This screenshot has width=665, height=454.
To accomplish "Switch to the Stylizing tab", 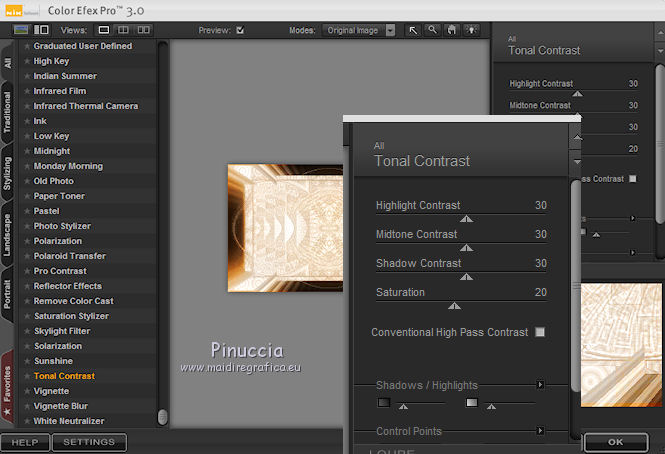I will click(8, 174).
